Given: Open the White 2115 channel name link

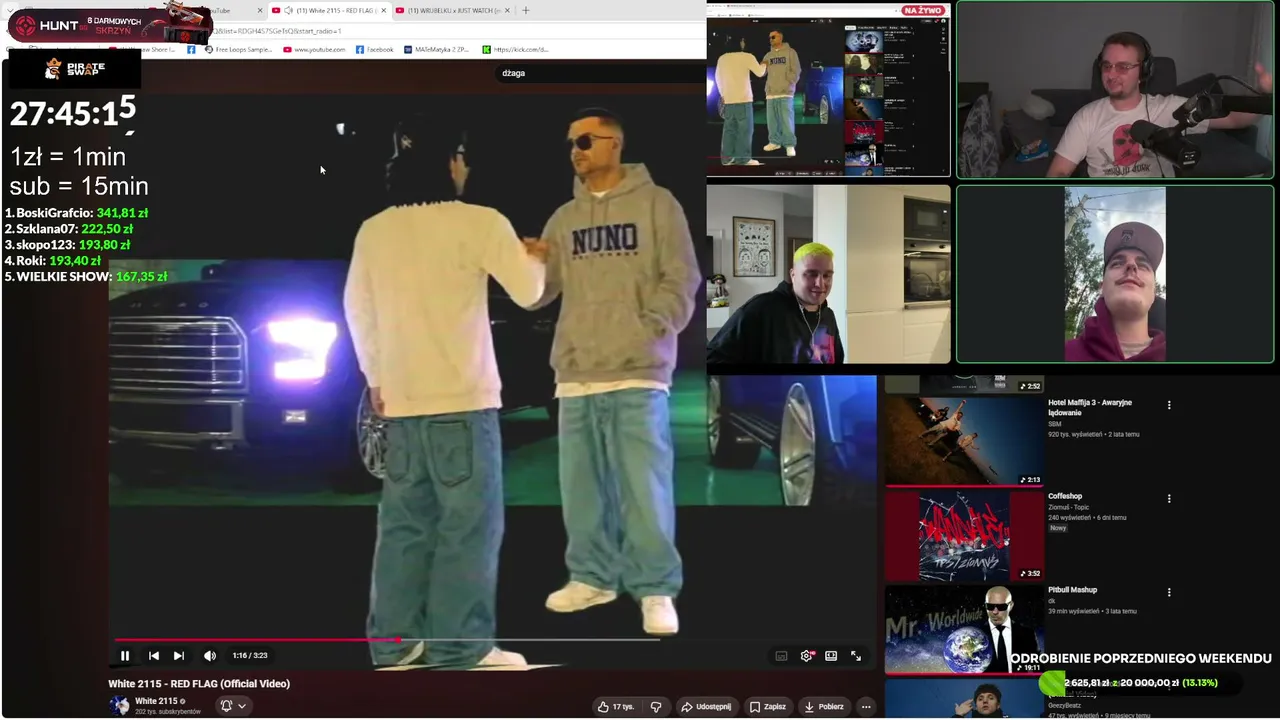Looking at the screenshot, I should [156, 701].
